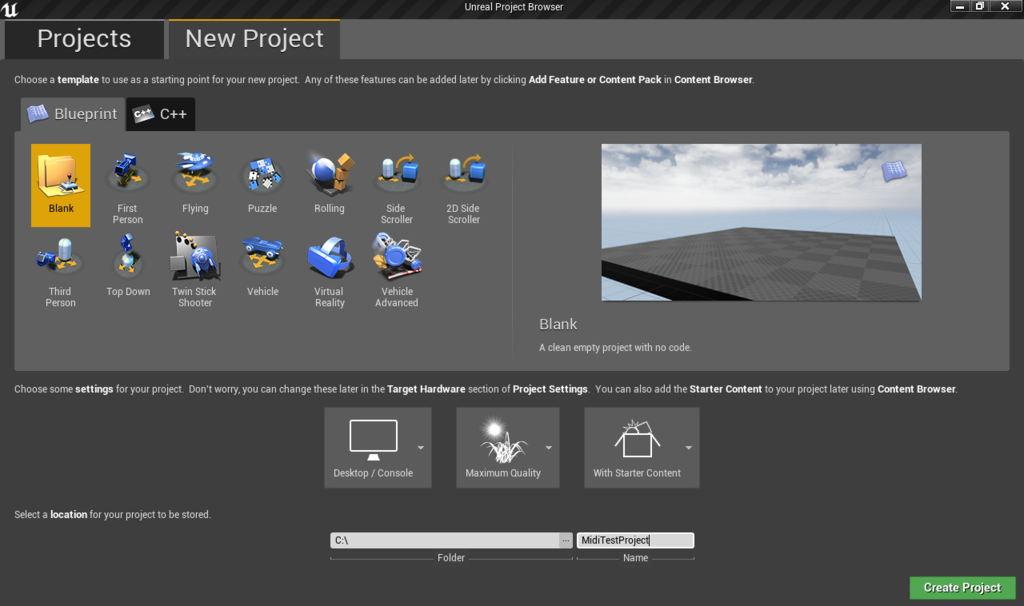
Task: Open the New Project tab
Action: [x=254, y=39]
